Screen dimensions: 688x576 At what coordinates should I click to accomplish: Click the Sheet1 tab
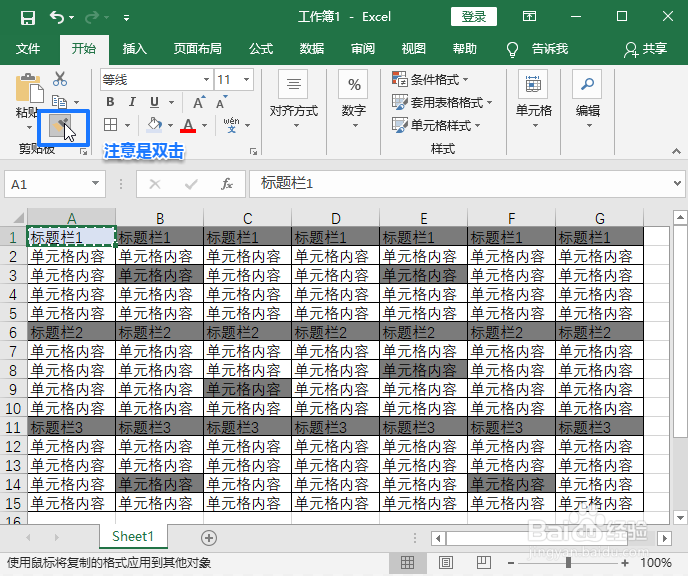(133, 537)
